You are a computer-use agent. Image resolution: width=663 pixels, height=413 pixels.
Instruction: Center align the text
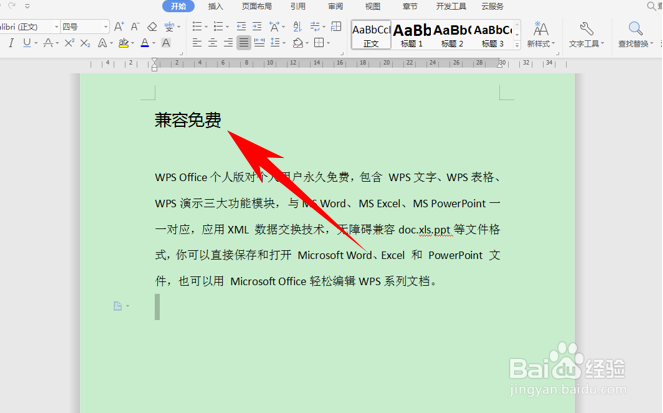[212, 43]
